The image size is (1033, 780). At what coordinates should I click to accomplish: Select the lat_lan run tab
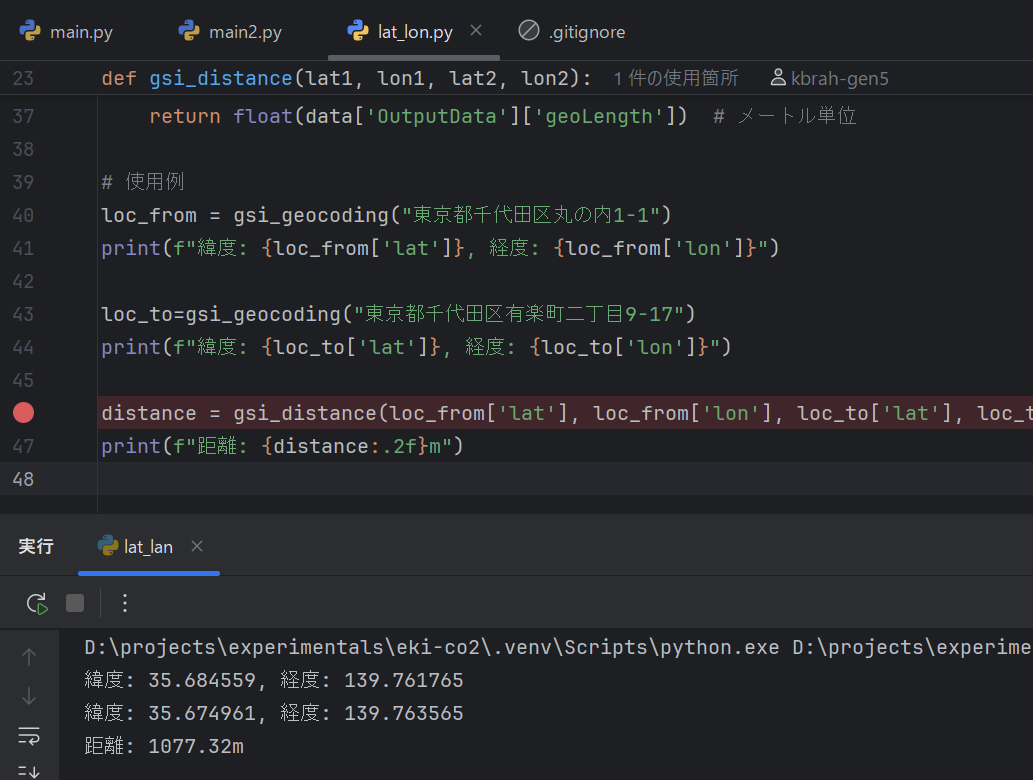coord(148,547)
